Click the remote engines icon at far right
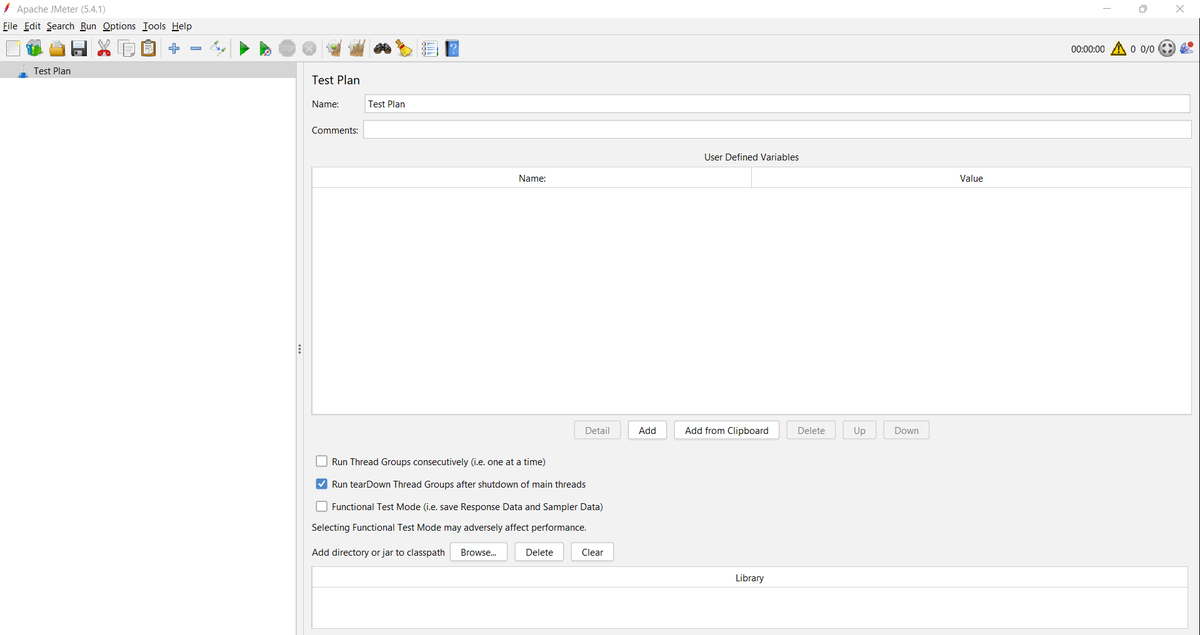 pyautogui.click(x=1186, y=49)
